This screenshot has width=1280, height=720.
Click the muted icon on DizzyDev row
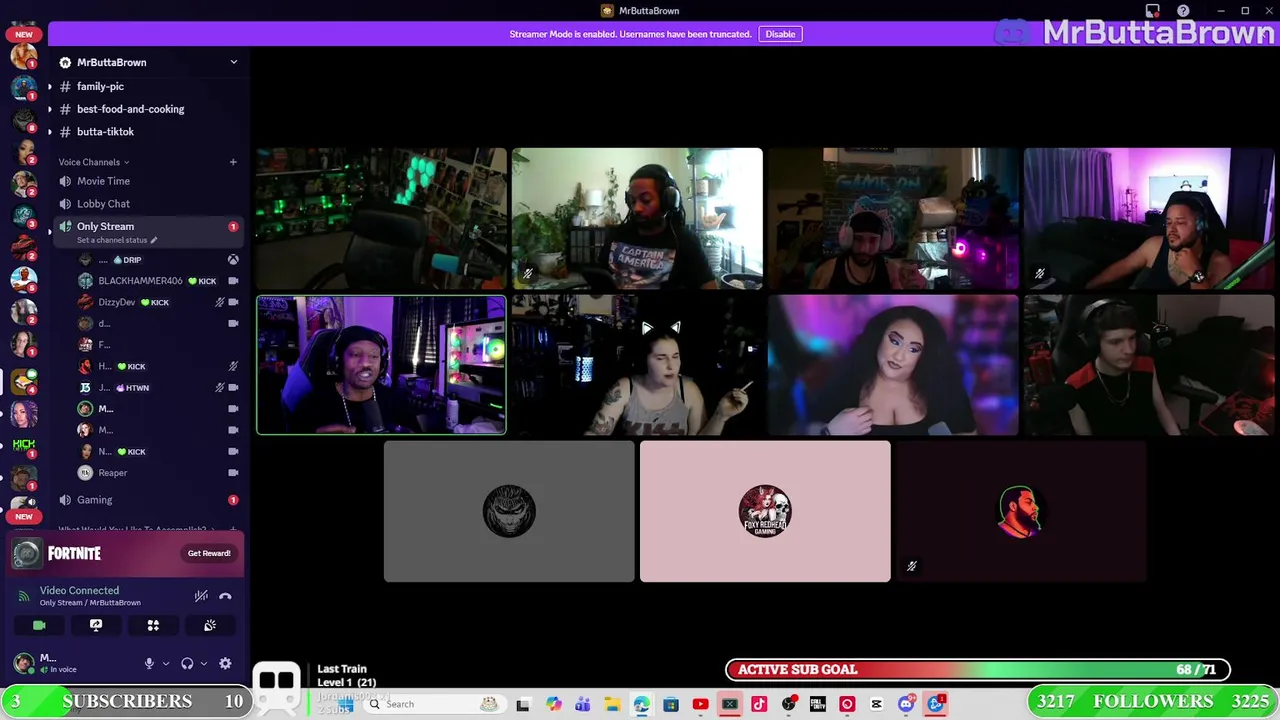coord(220,302)
